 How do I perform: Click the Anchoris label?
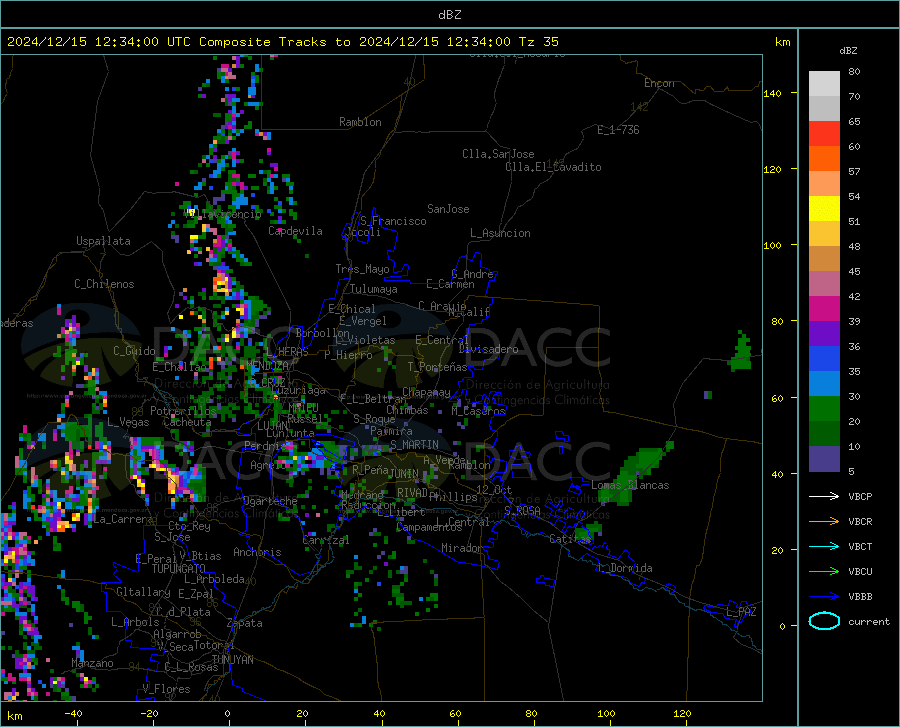point(257,552)
